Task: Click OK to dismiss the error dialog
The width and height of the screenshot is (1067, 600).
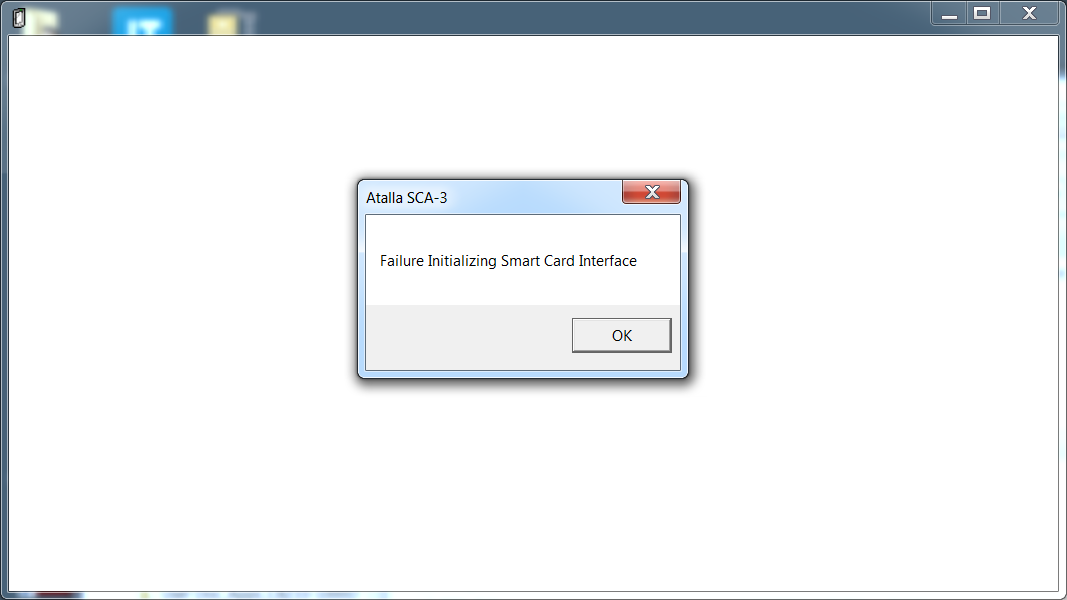Action: click(621, 335)
